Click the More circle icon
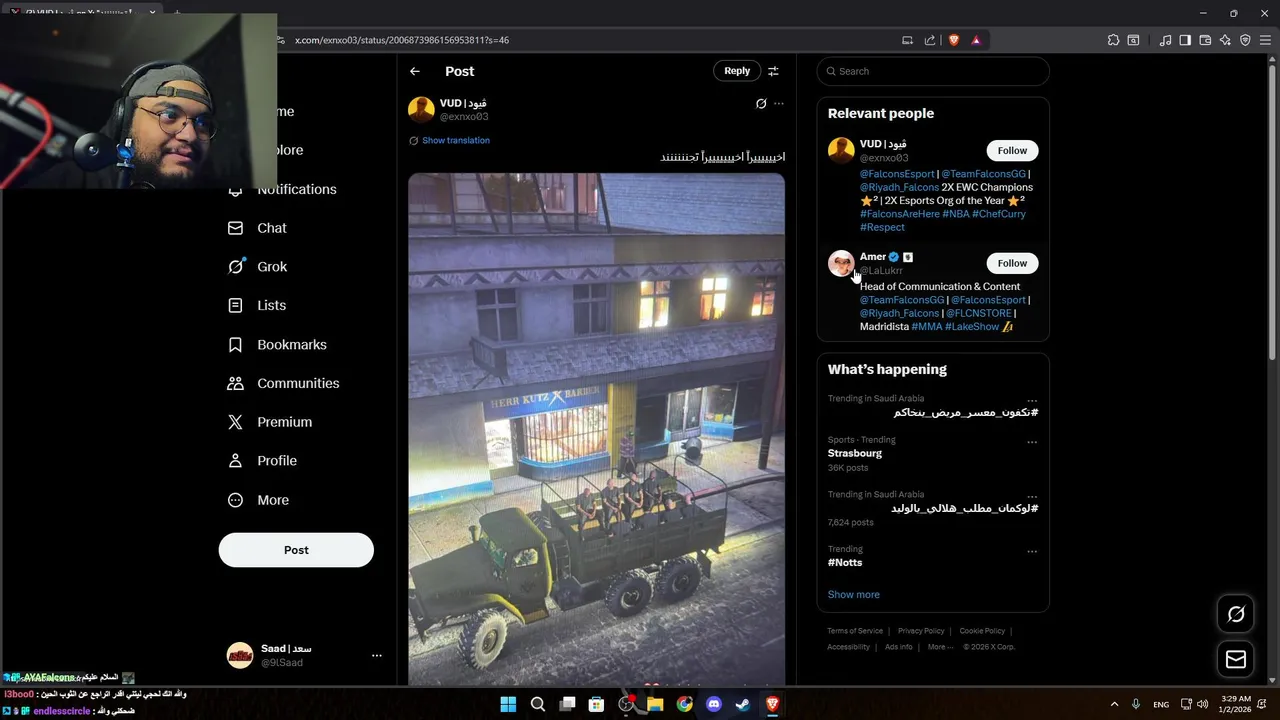 pos(235,500)
